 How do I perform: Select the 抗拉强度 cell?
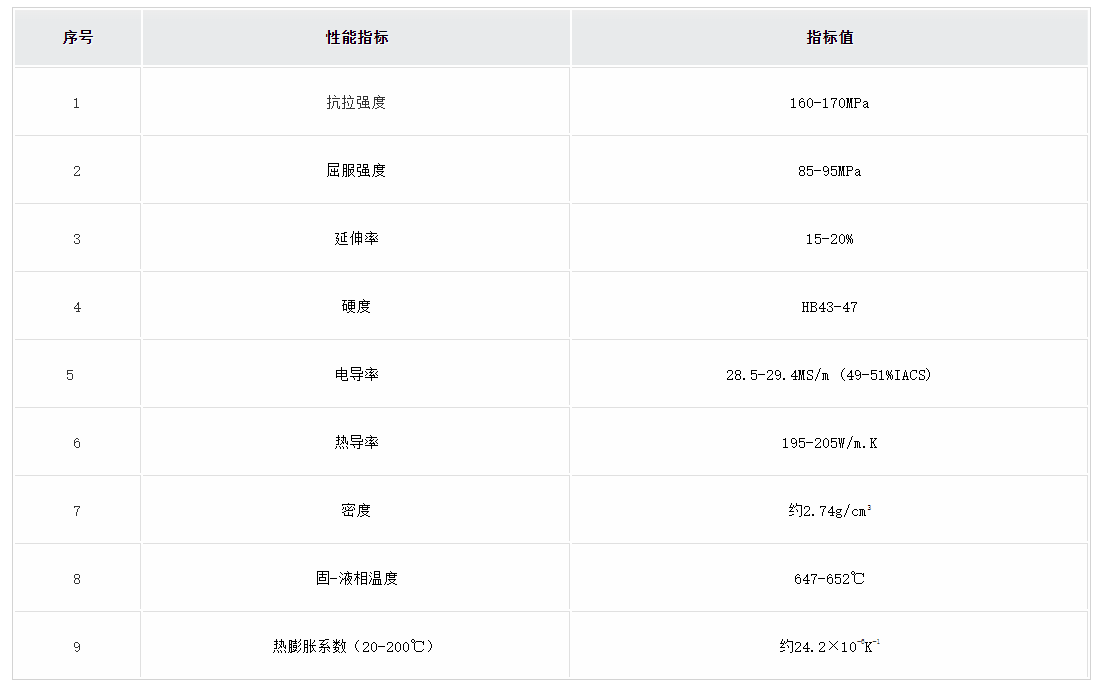356,103
